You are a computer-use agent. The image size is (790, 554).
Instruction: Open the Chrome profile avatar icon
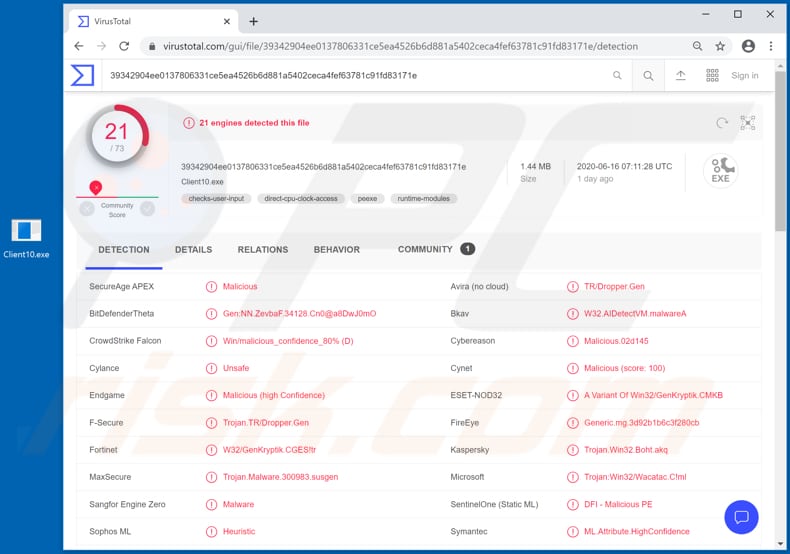tap(748, 46)
